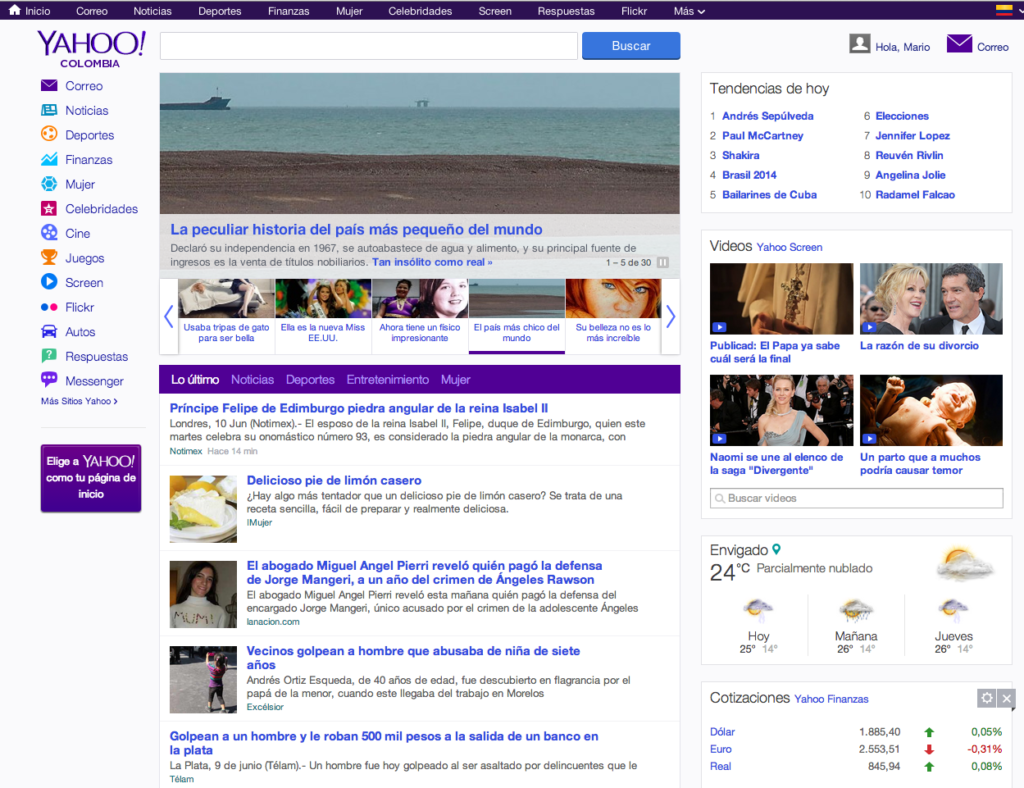
Task: Click the Inicio home icon
Action: pos(14,10)
